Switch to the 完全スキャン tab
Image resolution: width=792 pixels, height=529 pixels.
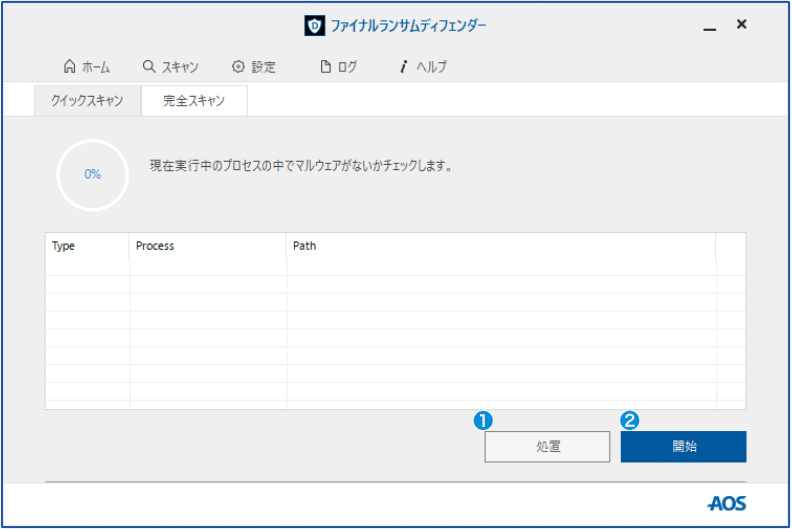pos(194,101)
